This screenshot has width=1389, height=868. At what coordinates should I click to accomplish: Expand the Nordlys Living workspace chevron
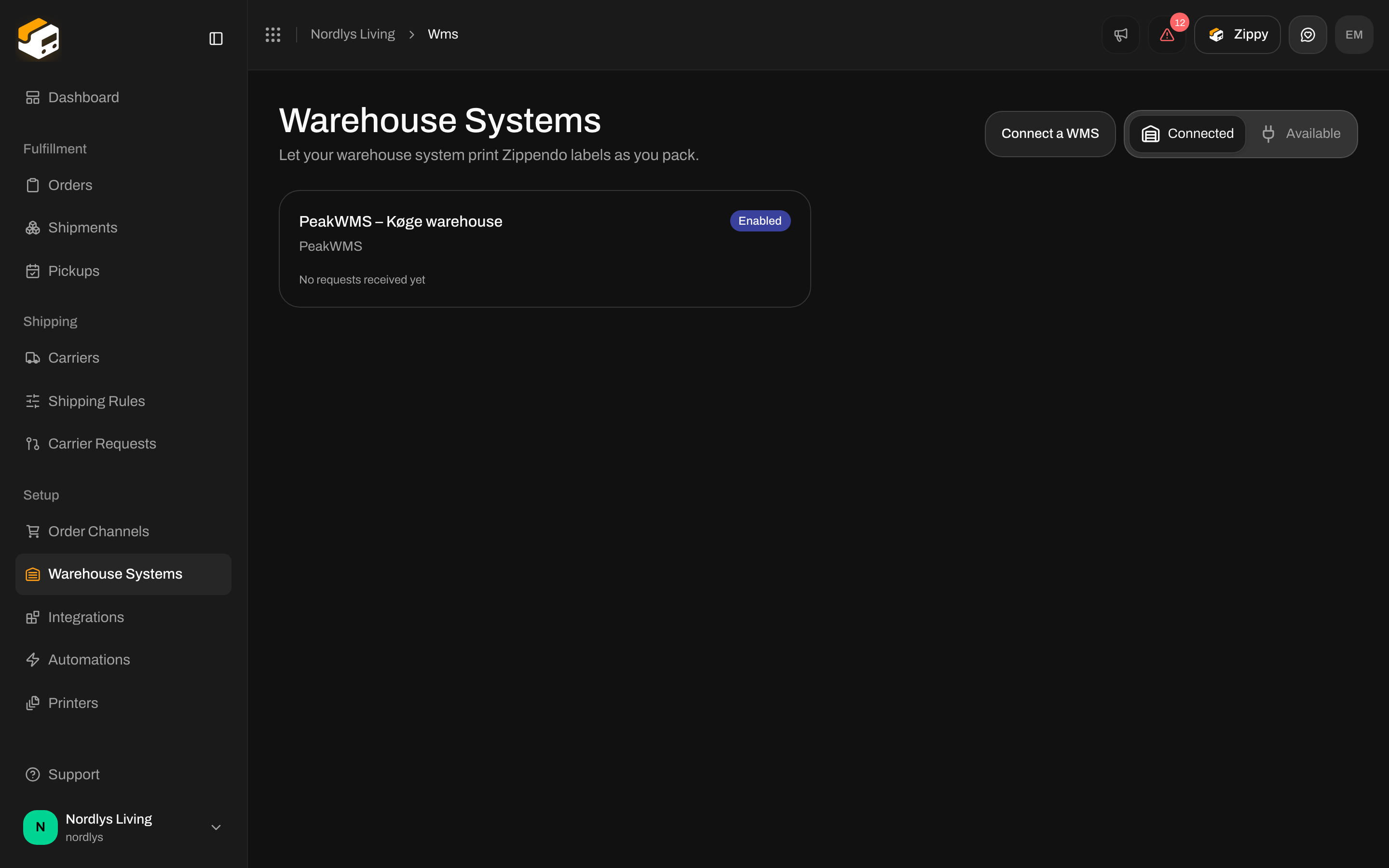(216, 827)
